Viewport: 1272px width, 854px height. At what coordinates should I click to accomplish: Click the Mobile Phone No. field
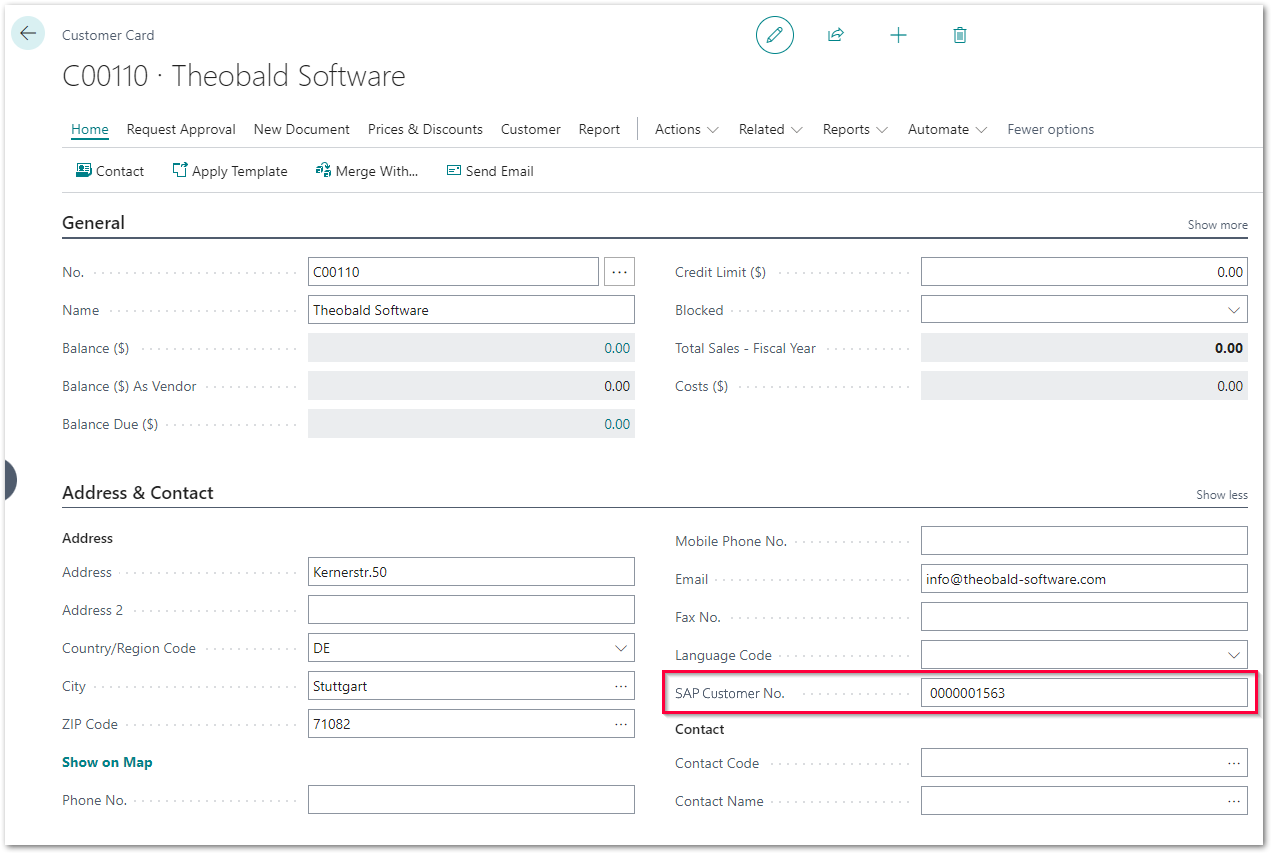click(x=1084, y=541)
